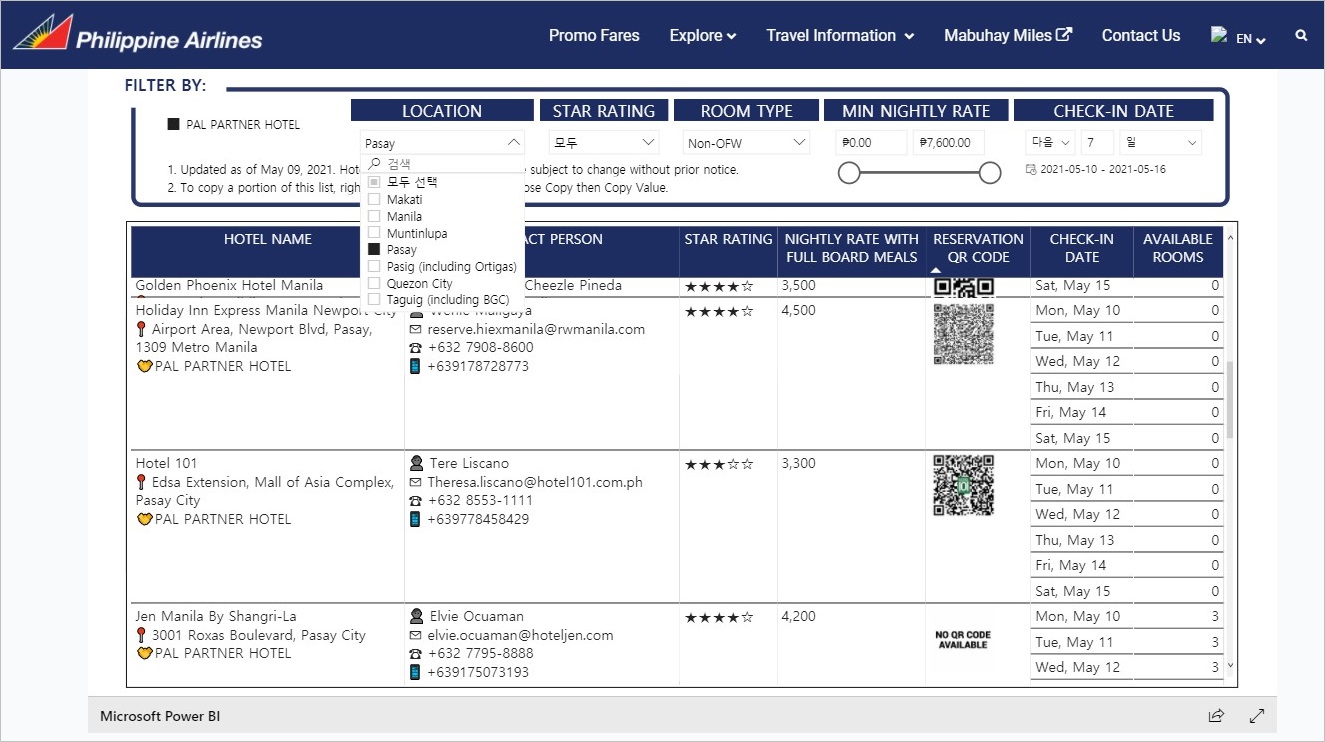The width and height of the screenshot is (1325, 742).
Task: Click the check-in period number field showing 7
Action: [x=1097, y=143]
